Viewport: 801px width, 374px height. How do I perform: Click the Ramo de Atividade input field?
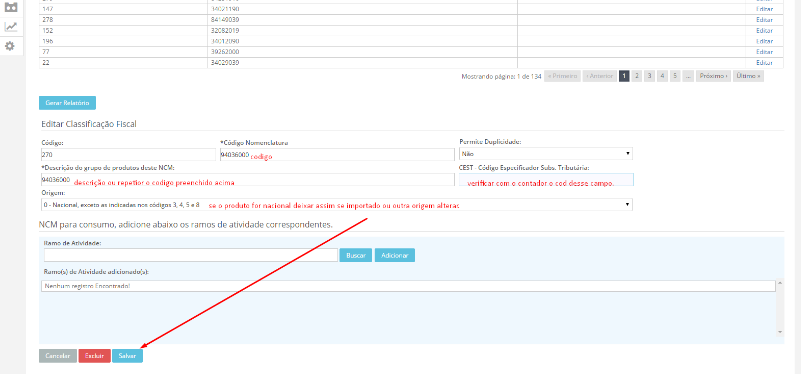click(x=191, y=255)
